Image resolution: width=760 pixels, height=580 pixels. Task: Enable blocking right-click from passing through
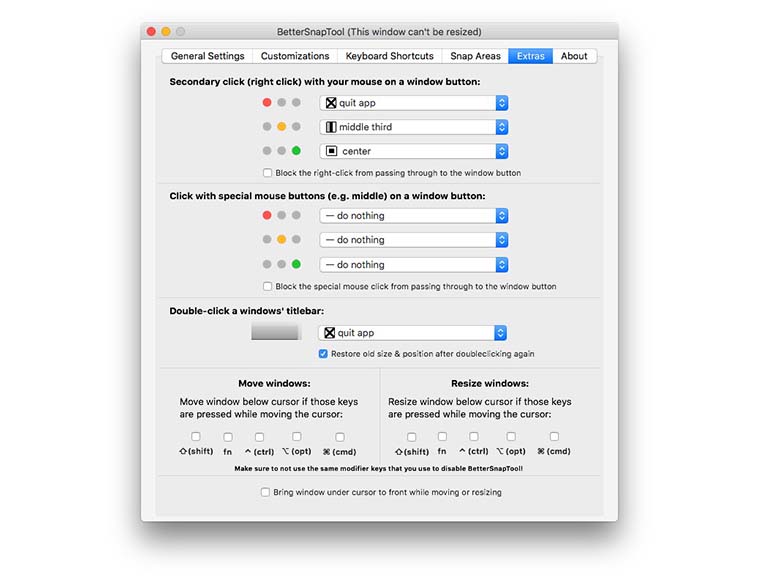[267, 173]
